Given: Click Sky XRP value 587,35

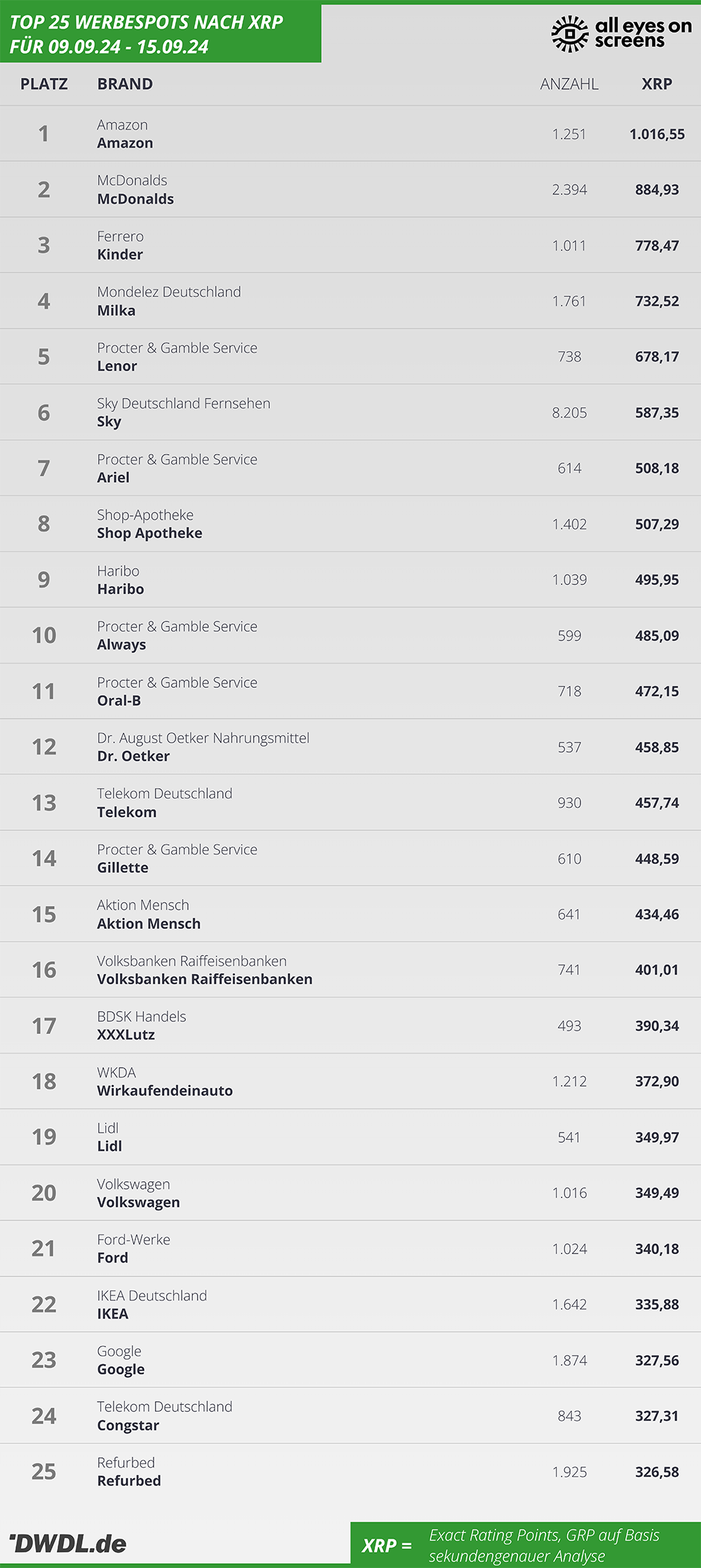Looking at the screenshot, I should point(657,413).
